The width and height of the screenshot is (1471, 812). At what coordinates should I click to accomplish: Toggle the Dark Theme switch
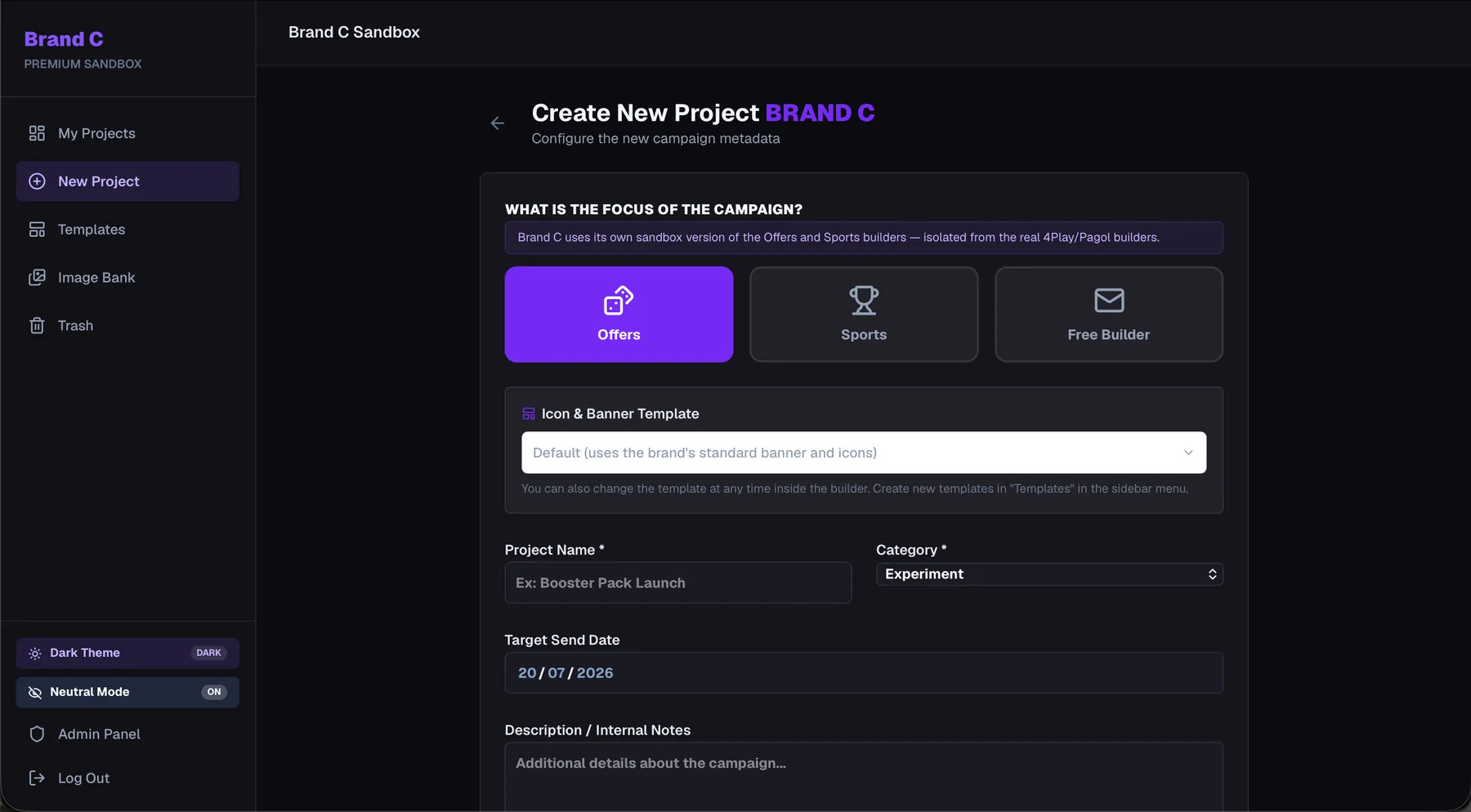127,654
